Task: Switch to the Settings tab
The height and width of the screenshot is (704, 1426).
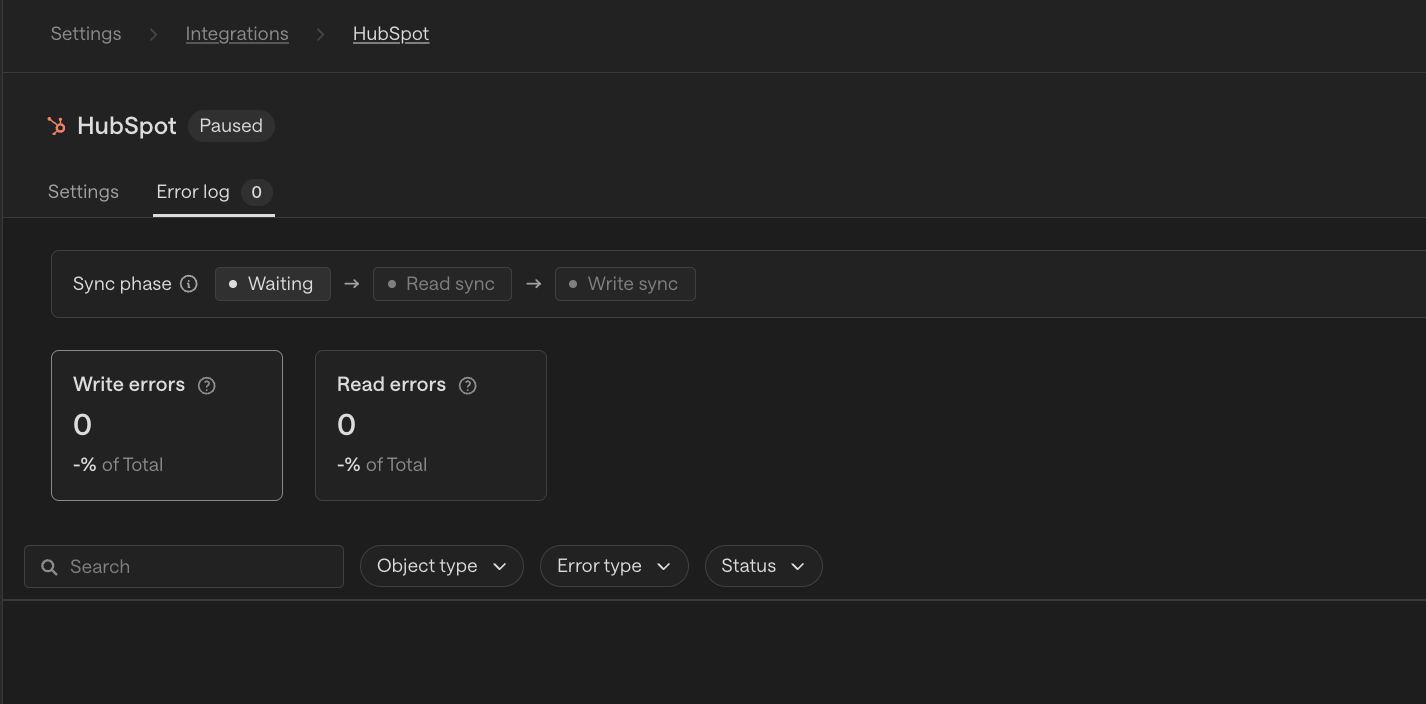Action: coord(83,192)
